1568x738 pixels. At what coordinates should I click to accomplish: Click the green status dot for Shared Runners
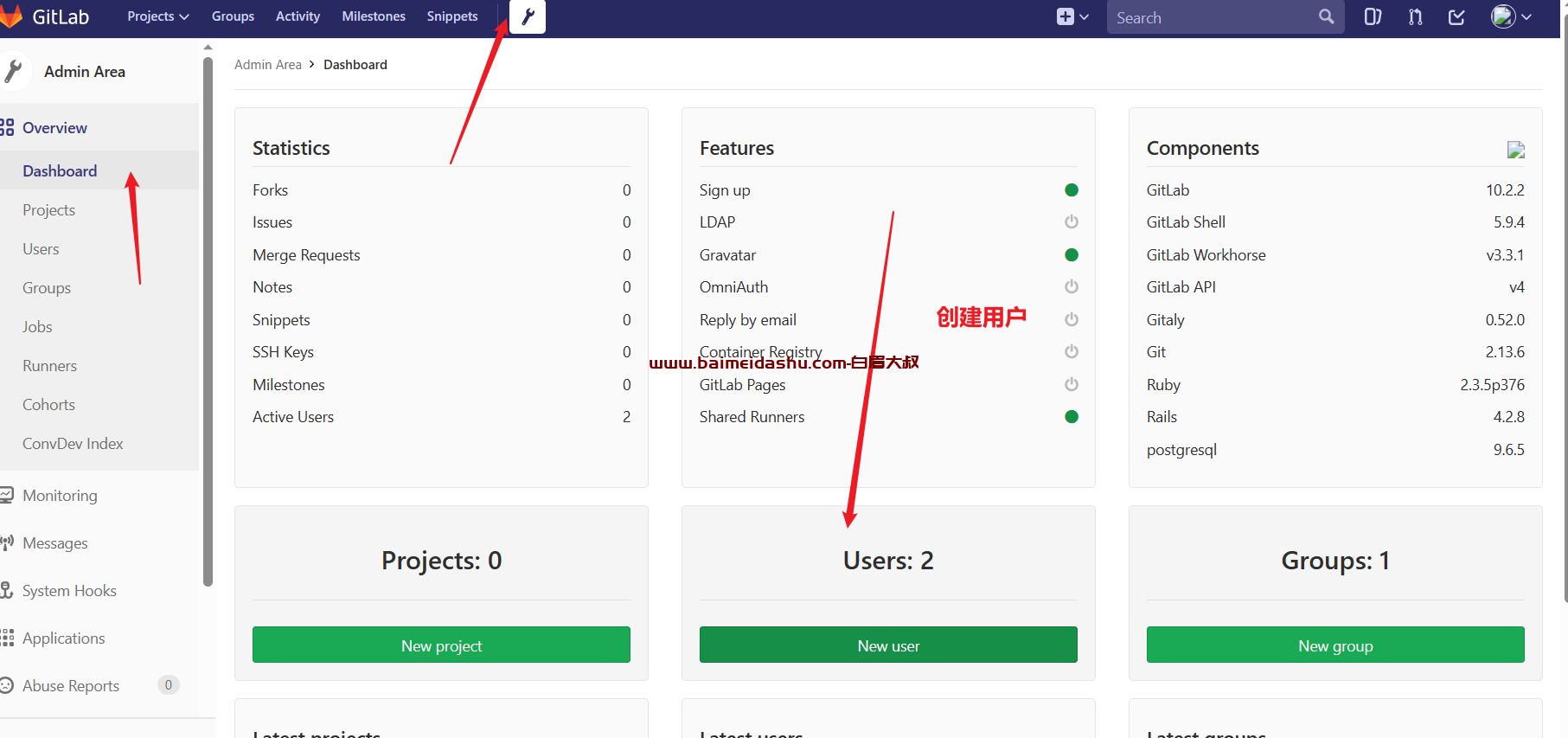1072,417
